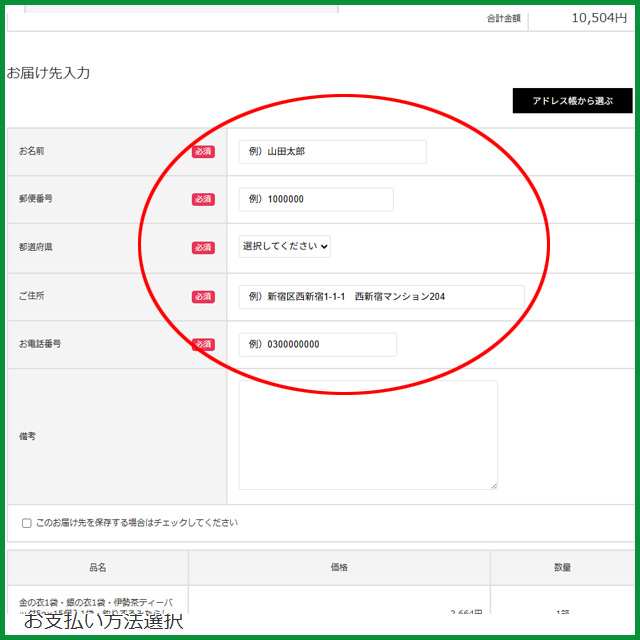Viewport: 640px width, 640px height.
Task: Select the お電話番号 phone input
Action: click(317, 344)
